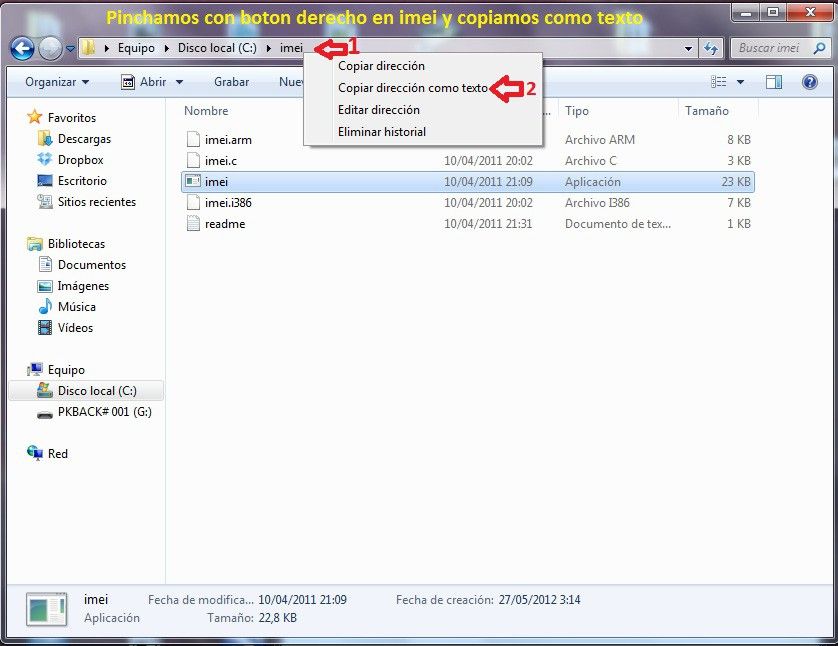Open Escritorio in the sidebar
The height and width of the screenshot is (646, 838).
82,181
